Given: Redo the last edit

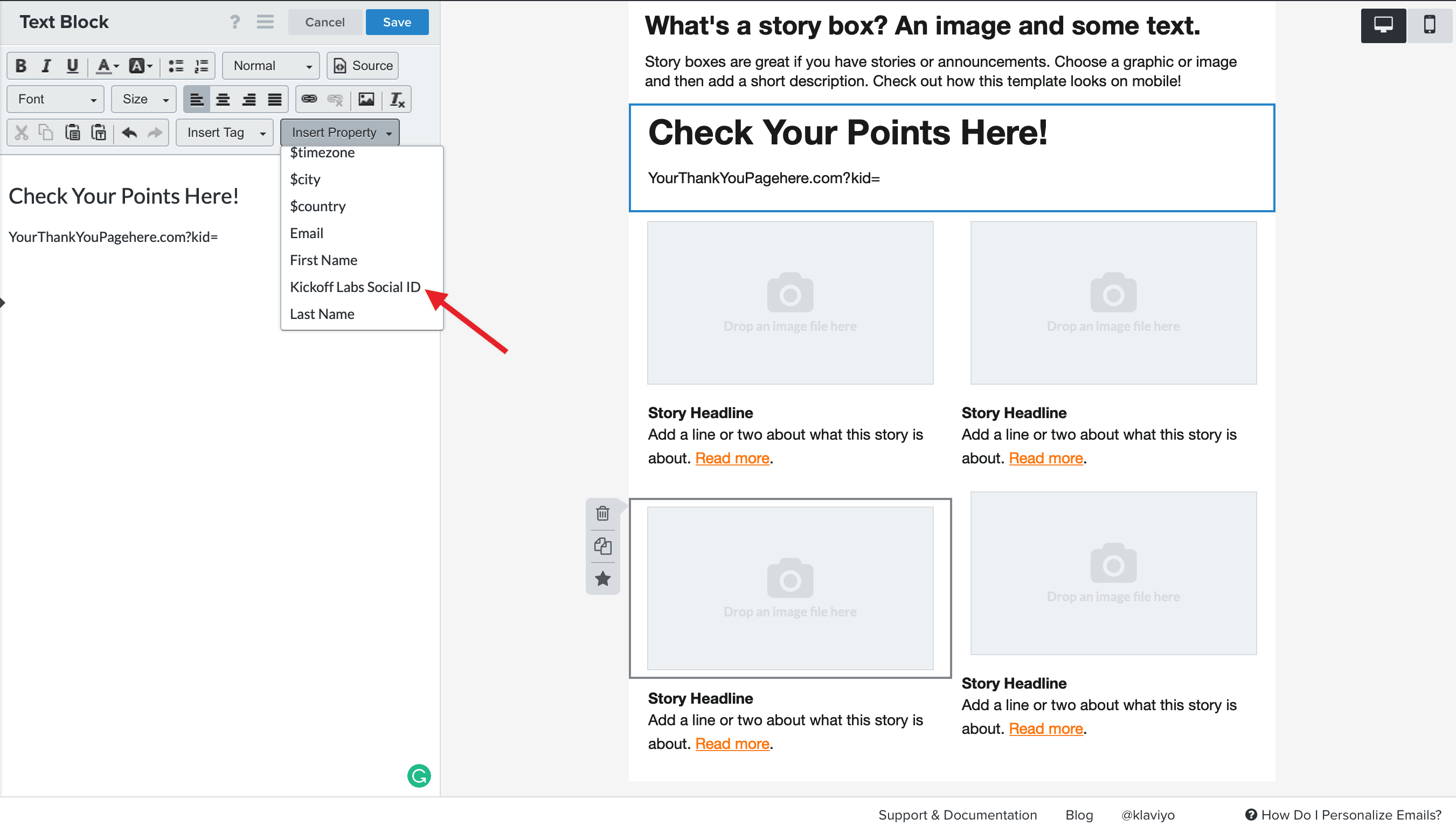Looking at the screenshot, I should tap(155, 133).
